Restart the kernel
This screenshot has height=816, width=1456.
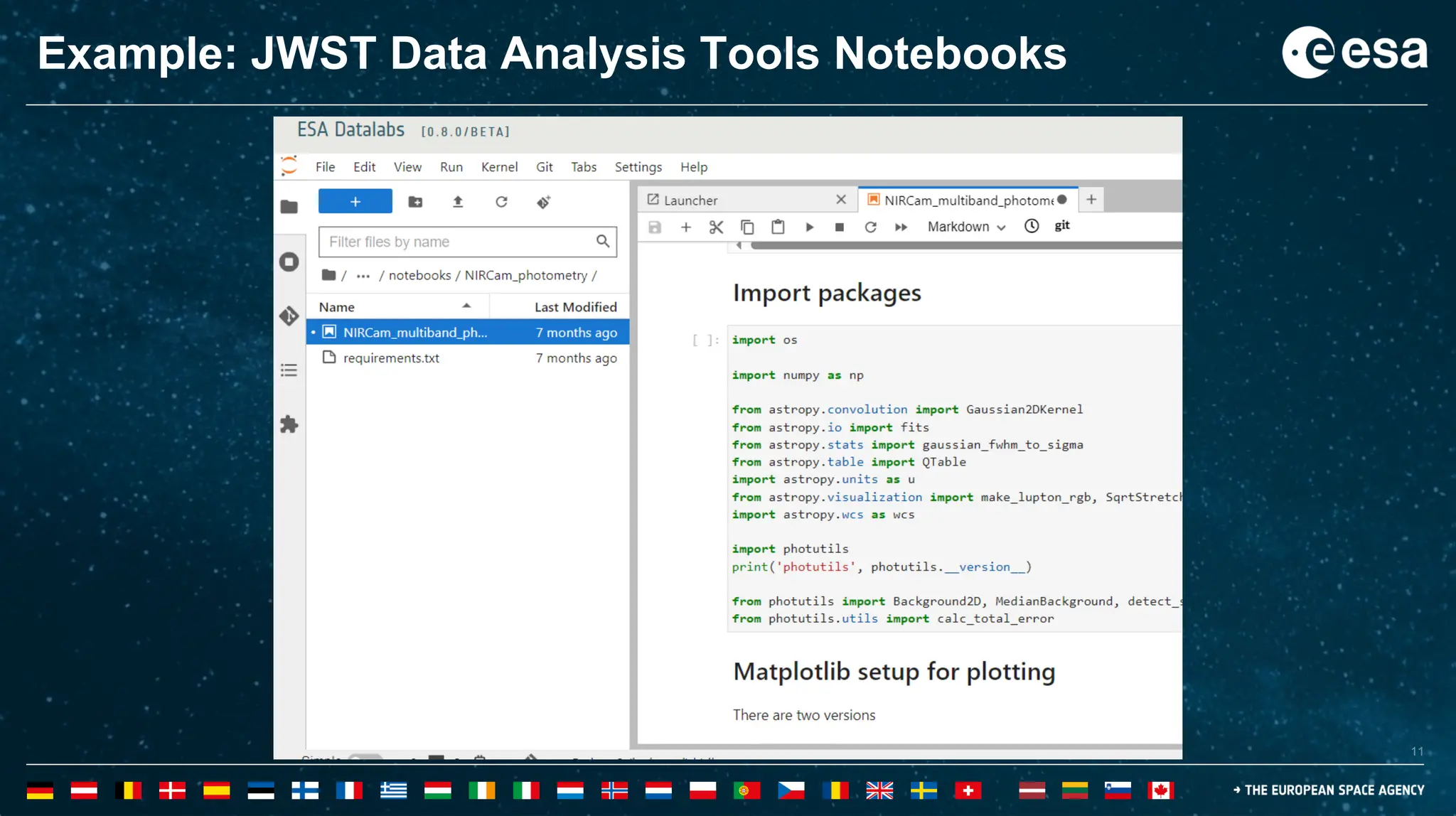(870, 227)
